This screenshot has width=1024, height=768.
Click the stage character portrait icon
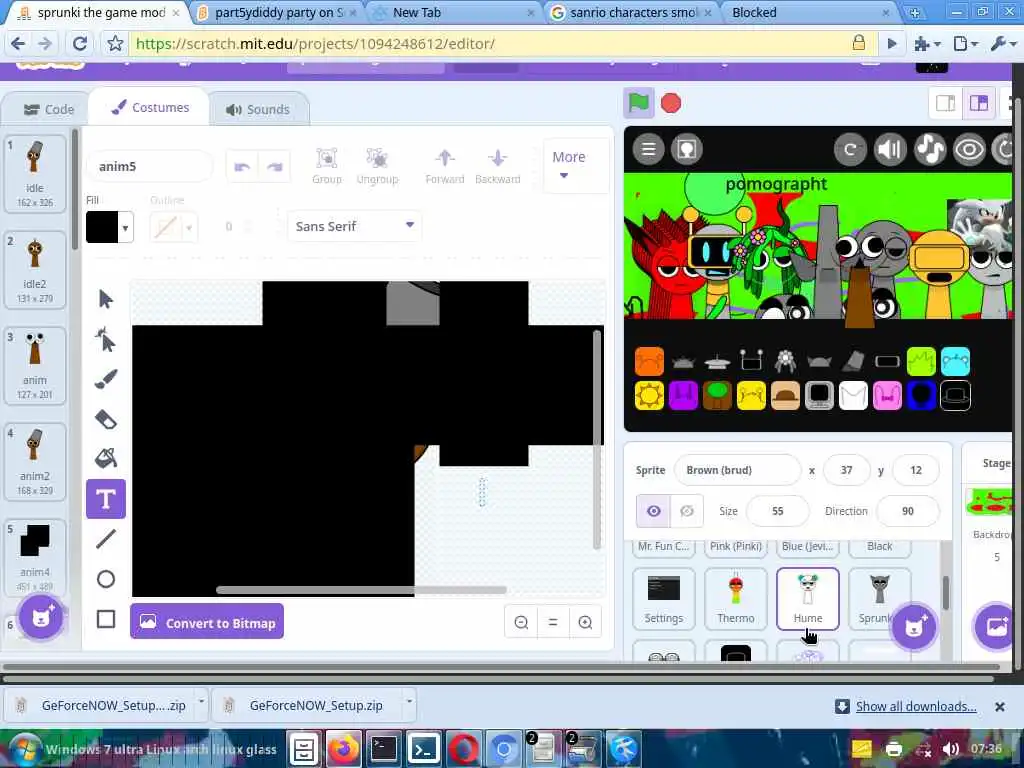[x=686, y=149]
